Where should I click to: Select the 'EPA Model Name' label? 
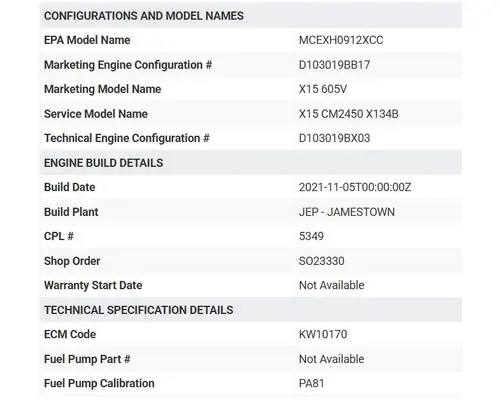(87, 40)
